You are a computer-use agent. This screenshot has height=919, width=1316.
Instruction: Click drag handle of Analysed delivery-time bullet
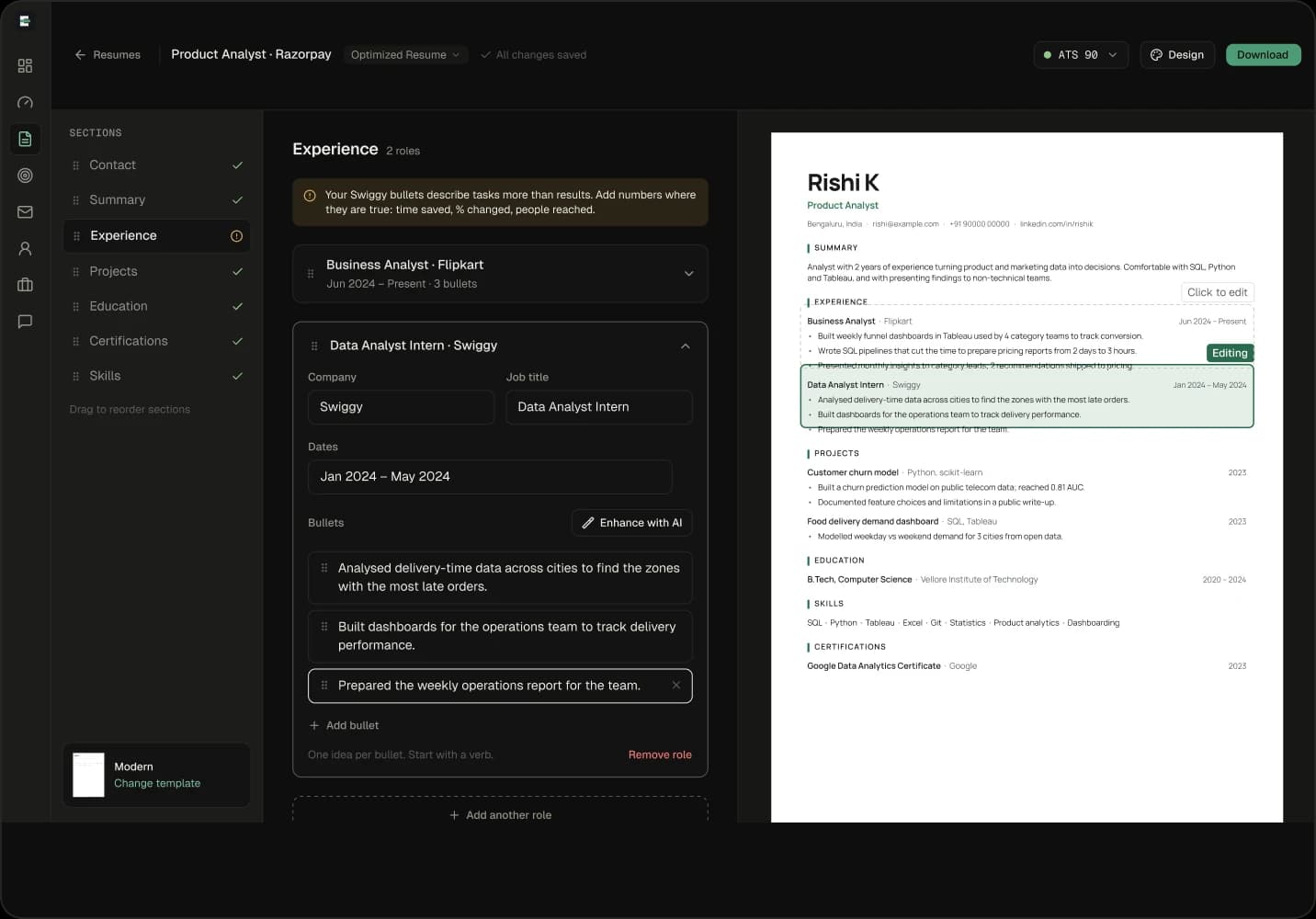pos(324,568)
